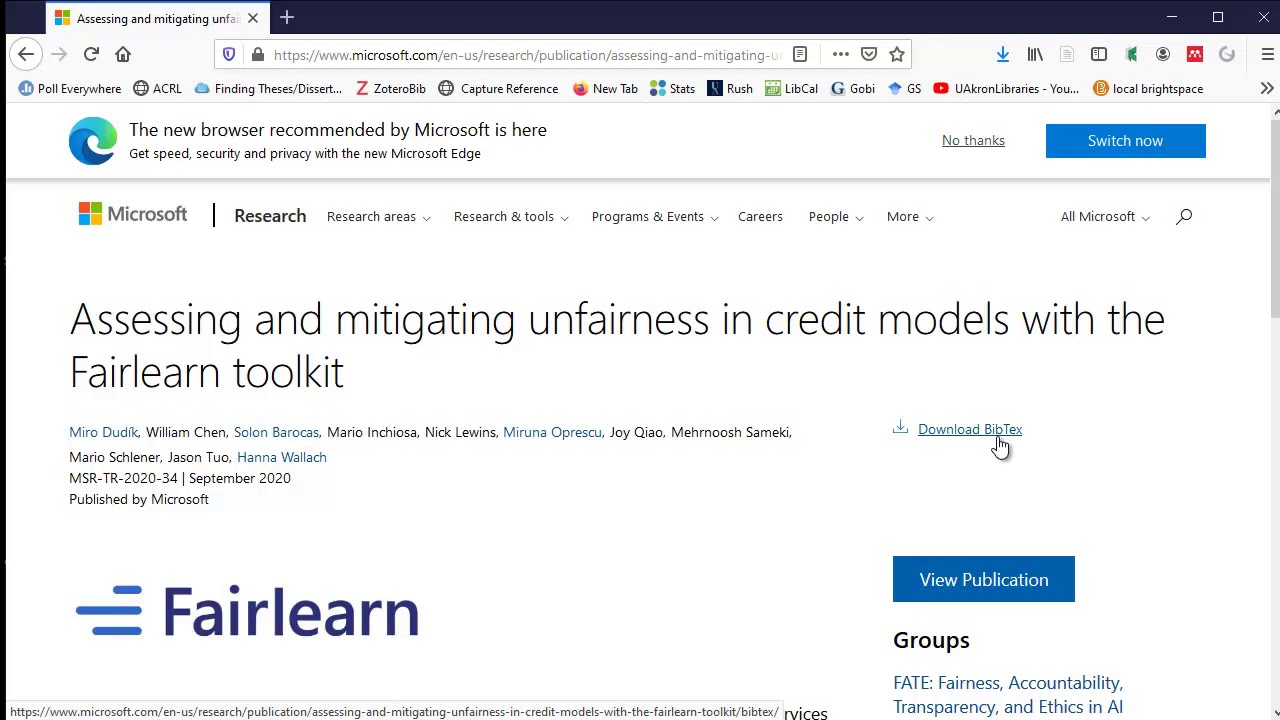
Task: Click the Fairlearn logo image
Action: (247, 611)
